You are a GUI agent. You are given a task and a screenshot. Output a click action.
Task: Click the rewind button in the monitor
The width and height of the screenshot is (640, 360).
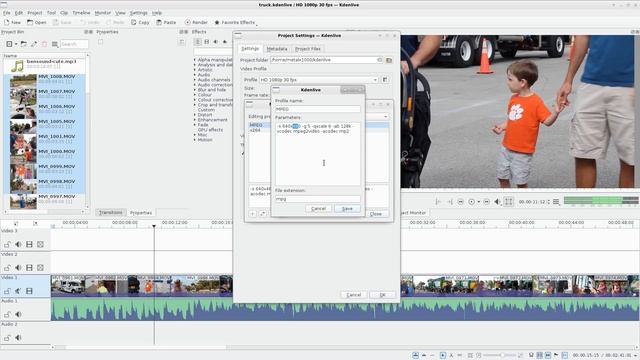[460, 202]
